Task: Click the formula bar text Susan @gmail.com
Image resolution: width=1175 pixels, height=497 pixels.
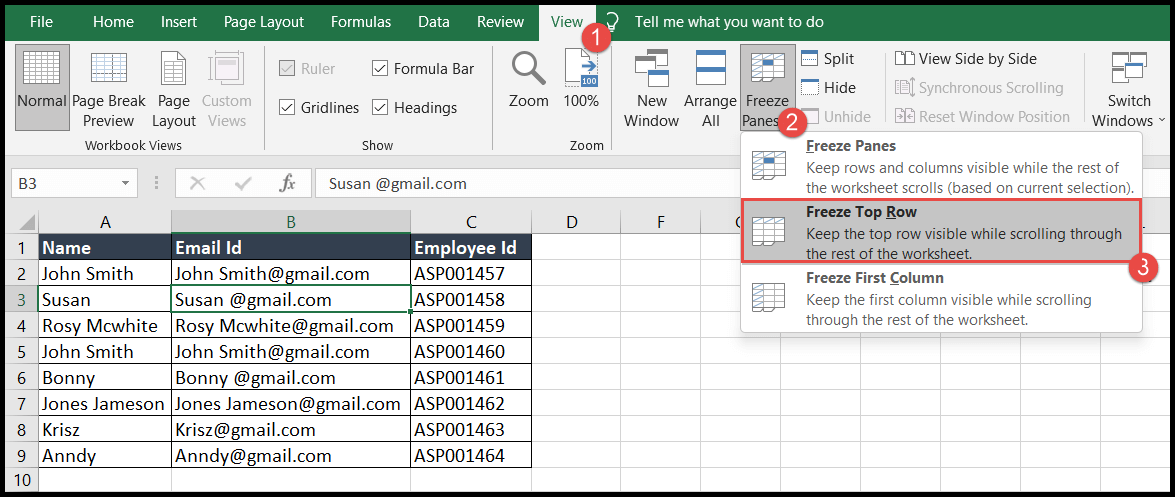Action: [397, 184]
